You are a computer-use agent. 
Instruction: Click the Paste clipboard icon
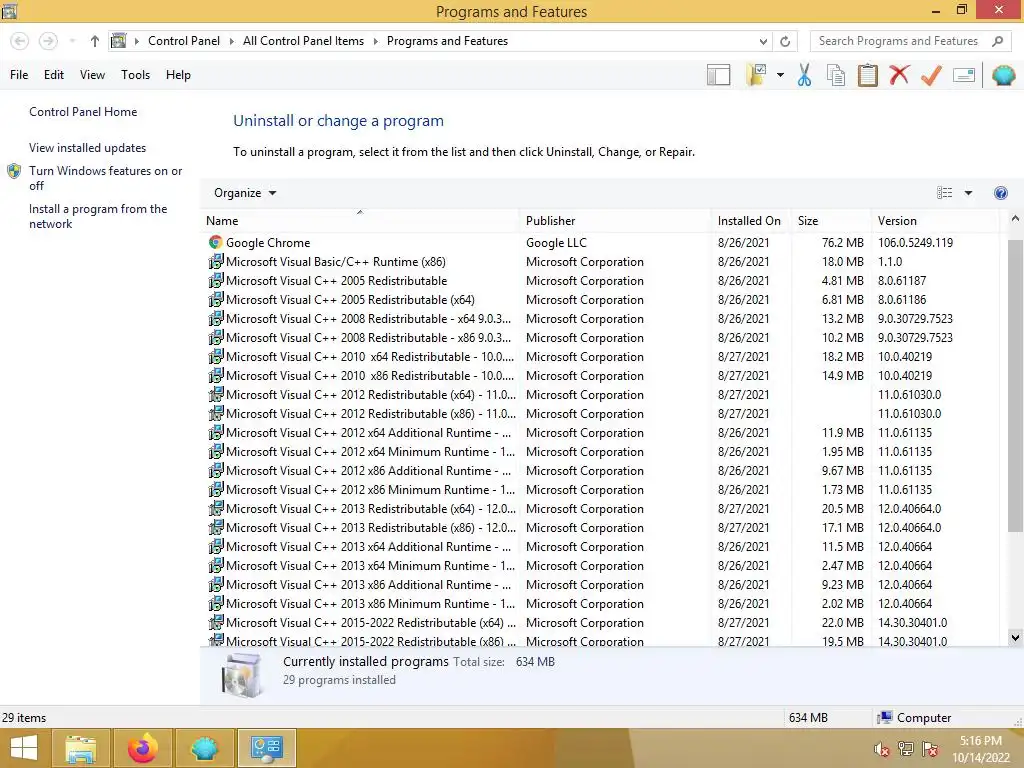(867, 75)
